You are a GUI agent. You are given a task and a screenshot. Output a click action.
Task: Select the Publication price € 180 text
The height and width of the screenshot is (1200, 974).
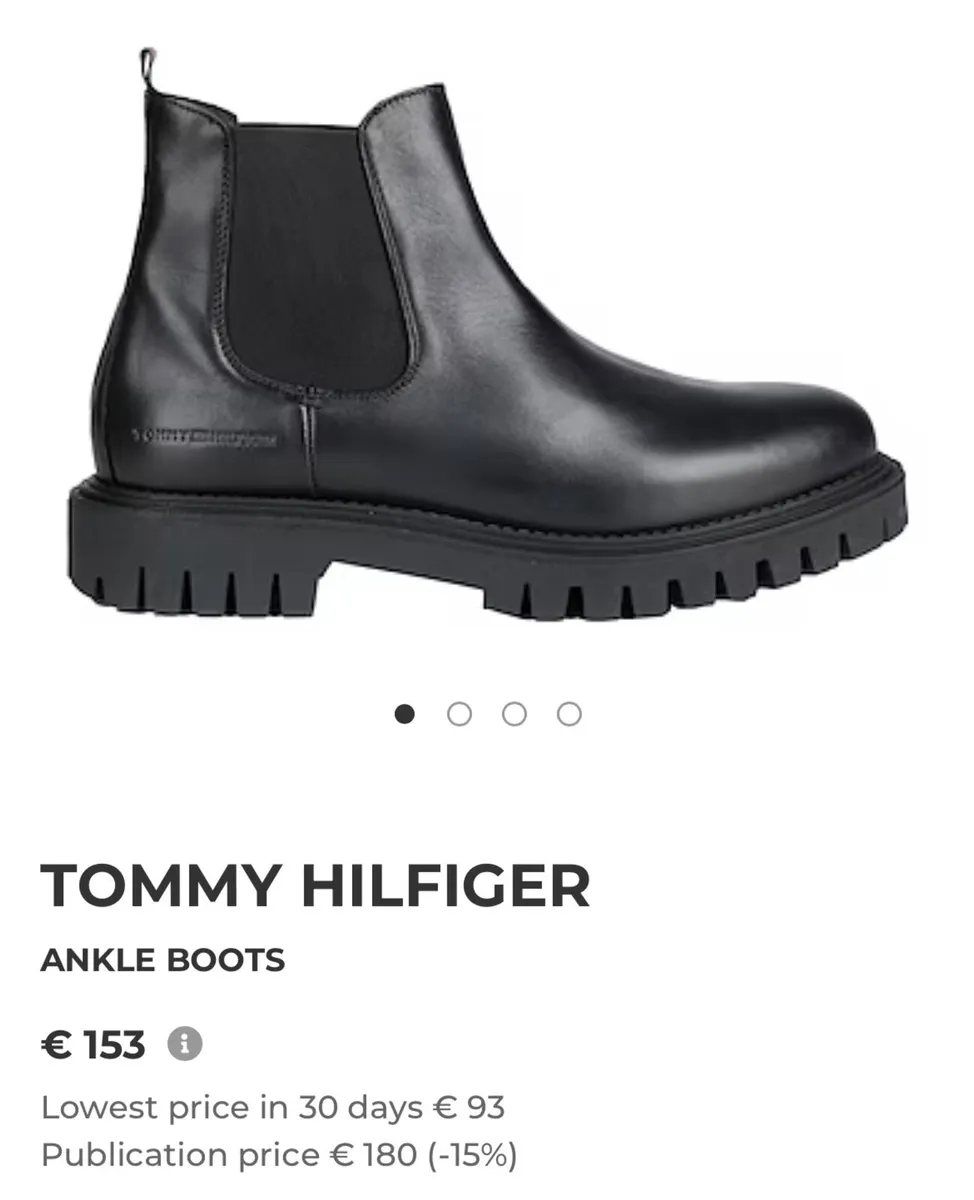(228, 1155)
